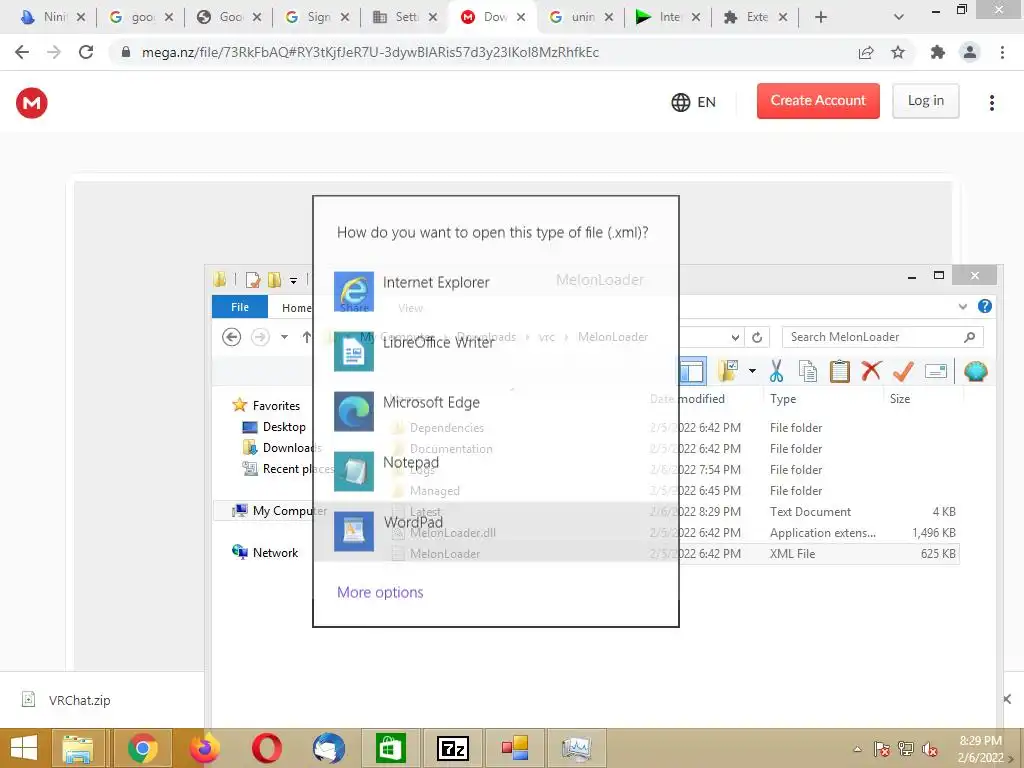
Task: Open Quick Access Toolbar customize dropdown
Action: coord(293,281)
